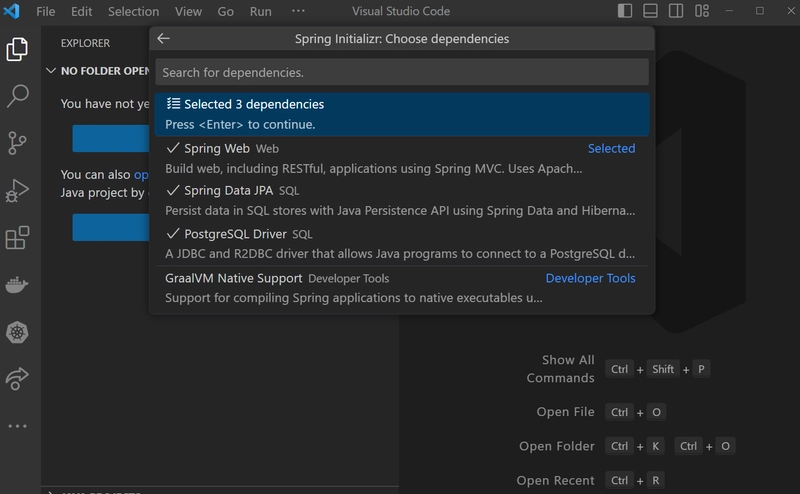
Task: Show more menus via title bar ellipsis
Action: point(298,11)
